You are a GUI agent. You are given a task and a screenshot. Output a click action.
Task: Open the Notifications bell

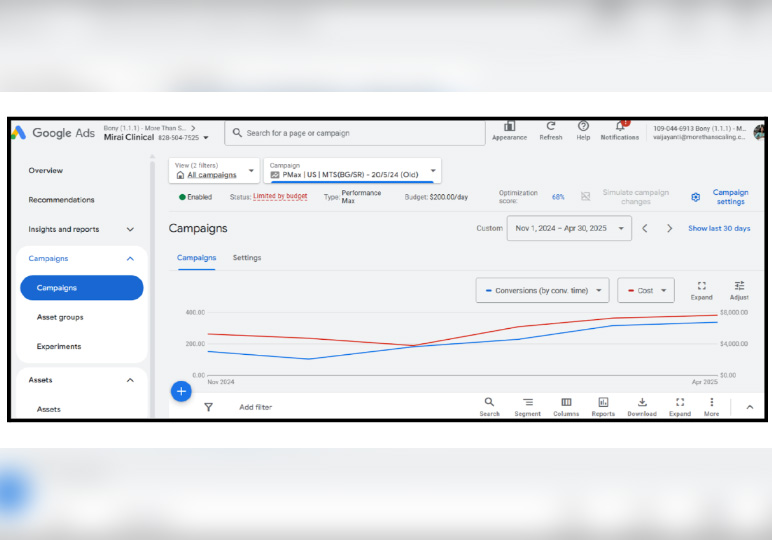[620, 128]
